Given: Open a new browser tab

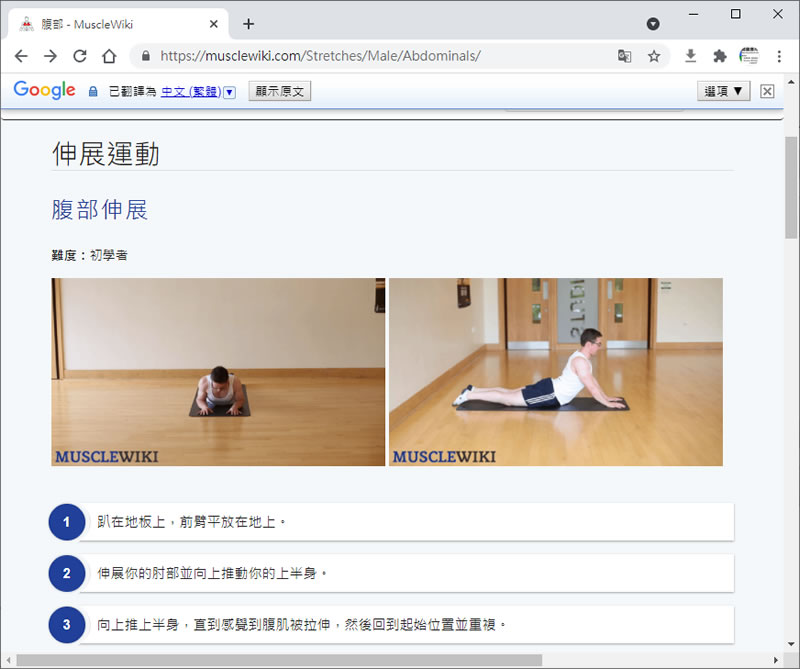Looking at the screenshot, I should [x=248, y=24].
